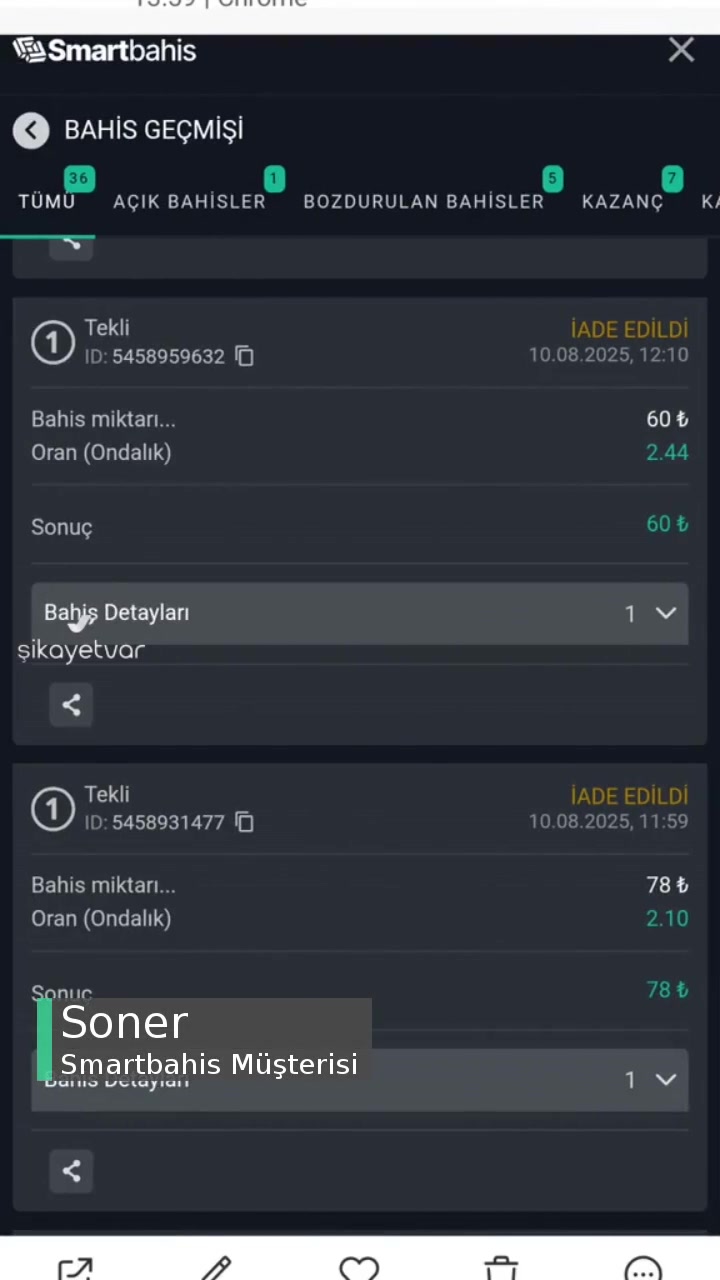Select the KAZANÇ tab
Image resolution: width=720 pixels, height=1280 pixels.
pyautogui.click(x=622, y=201)
